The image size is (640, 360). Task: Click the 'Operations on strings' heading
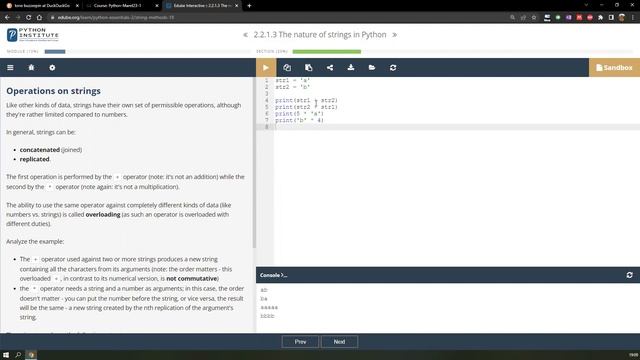click(x=53, y=91)
